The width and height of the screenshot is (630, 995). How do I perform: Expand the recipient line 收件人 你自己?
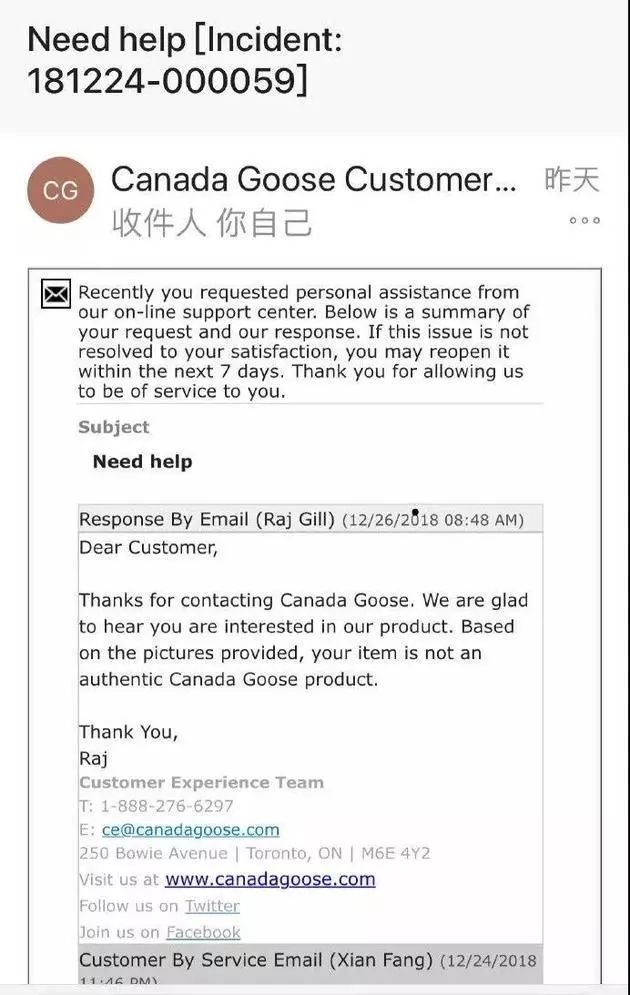[212, 222]
